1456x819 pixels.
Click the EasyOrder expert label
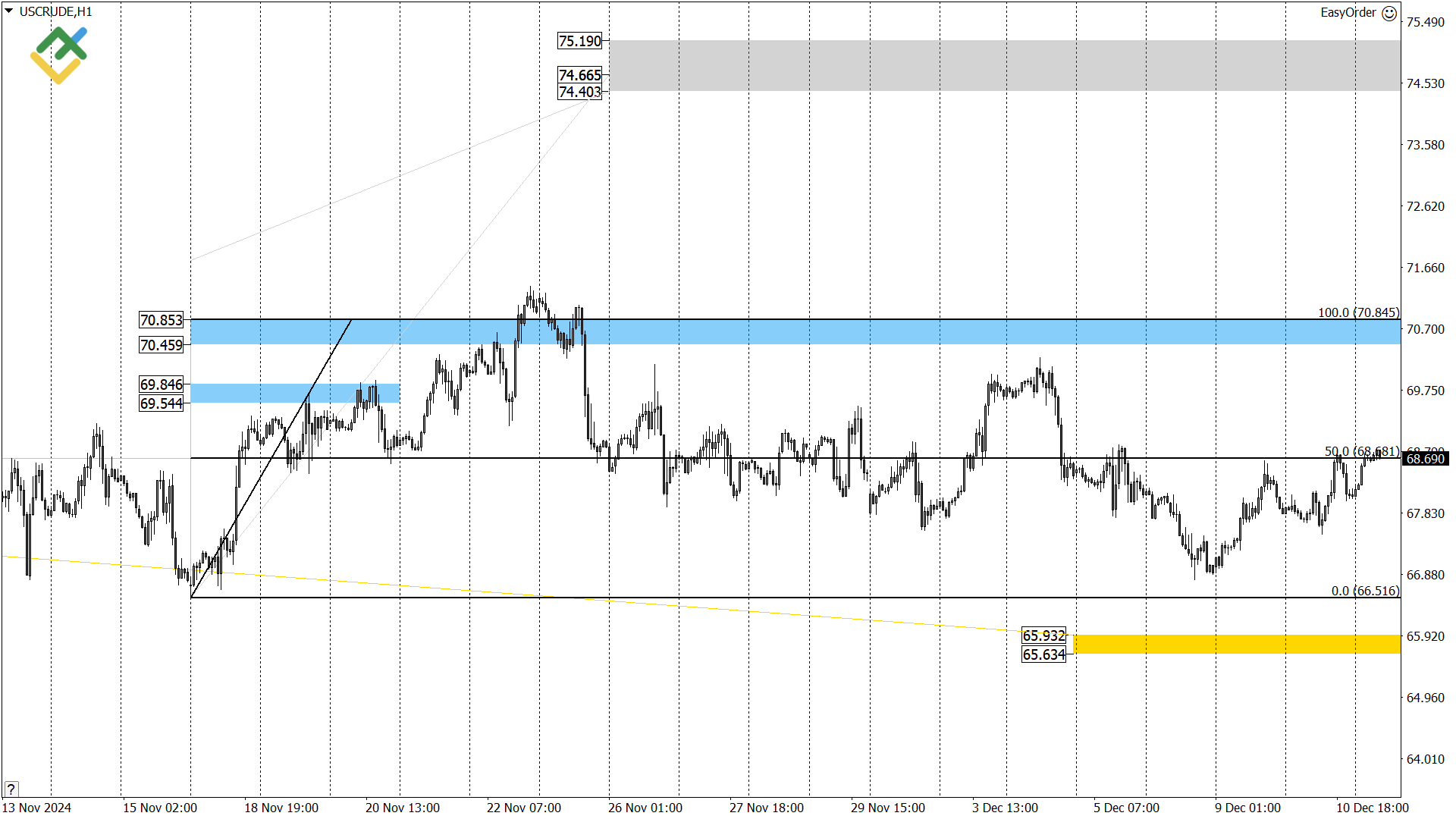point(1348,13)
